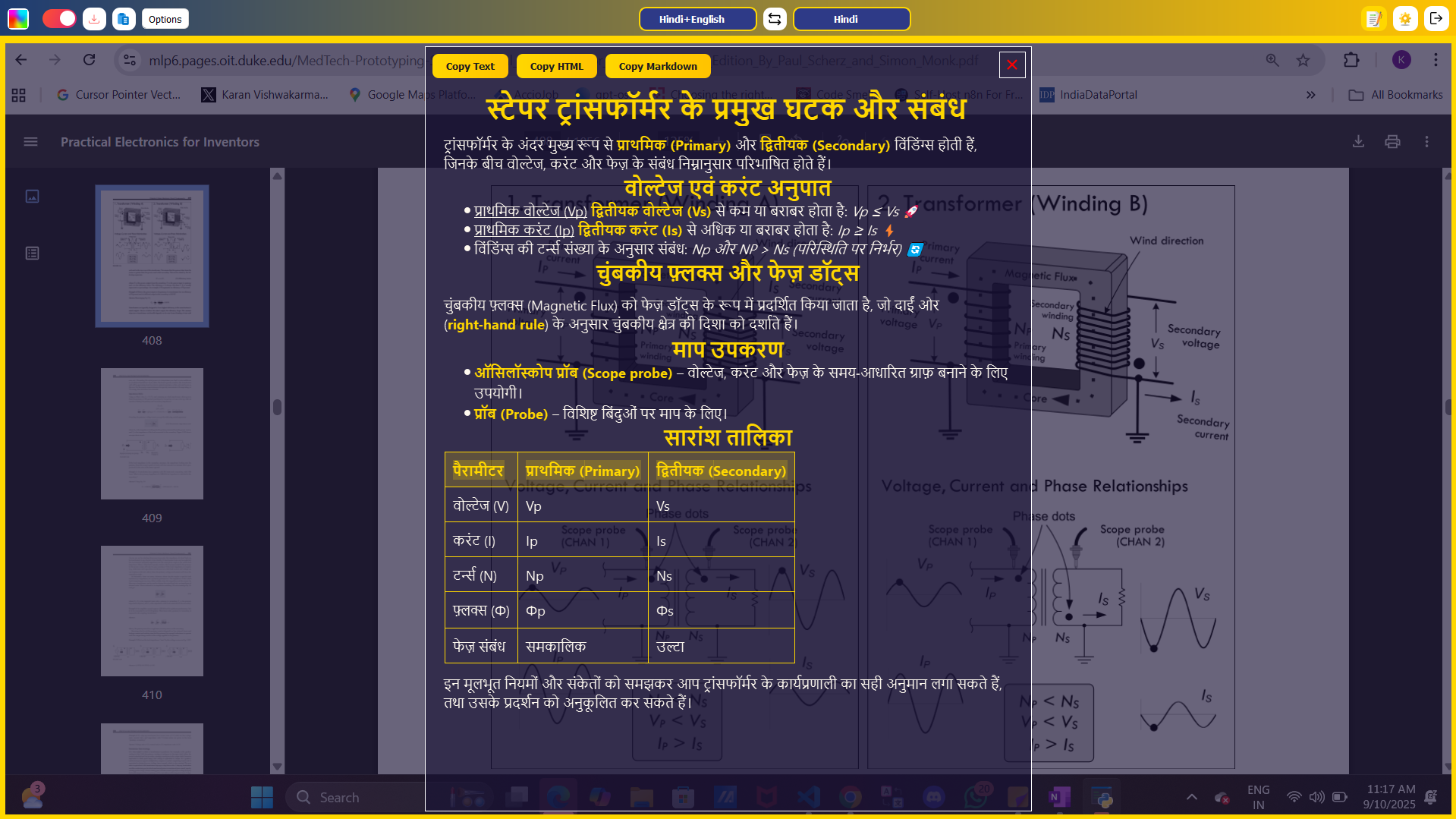
Task: Click the 'उल्टा' table cell
Action: tap(721, 646)
